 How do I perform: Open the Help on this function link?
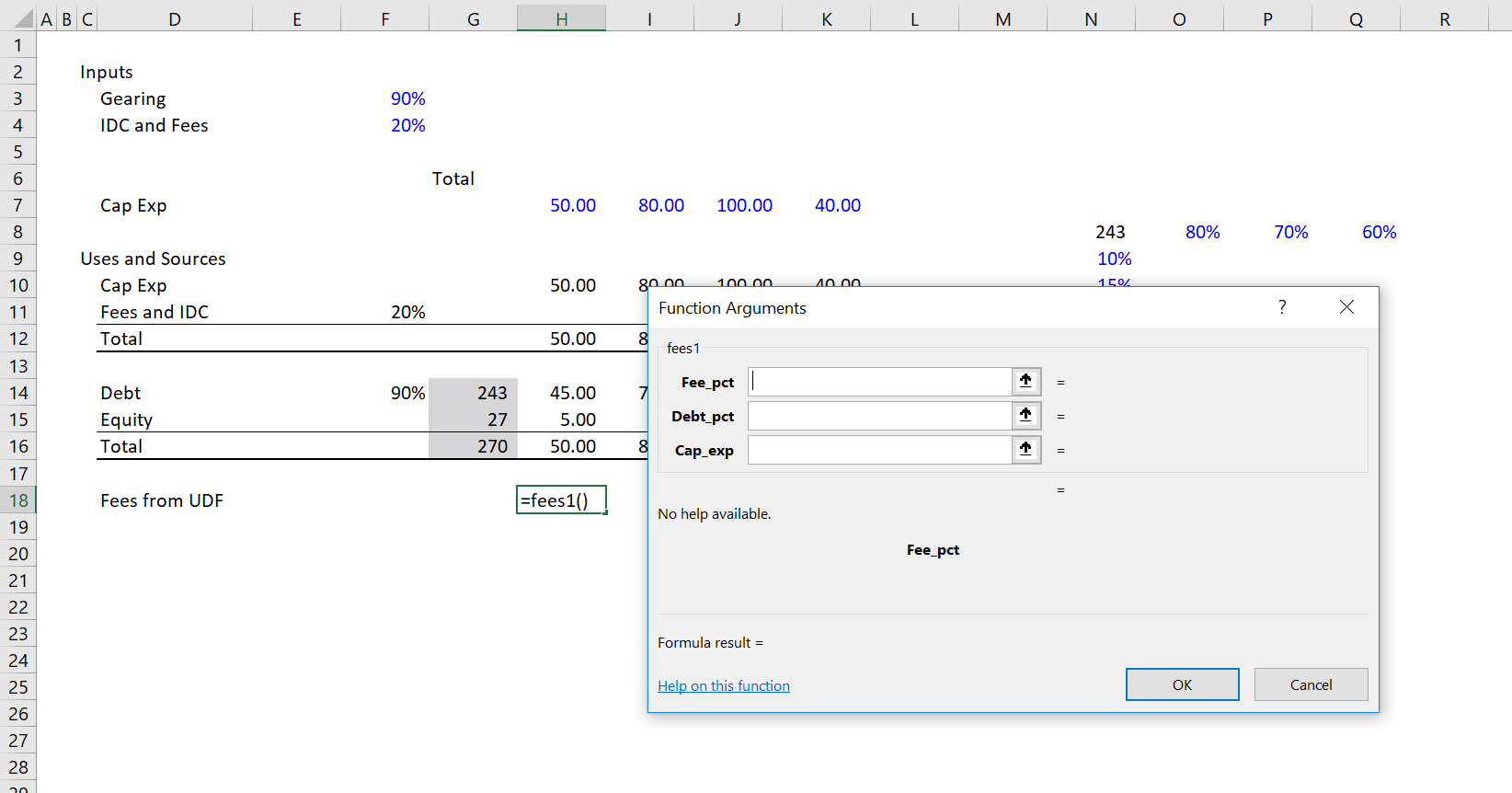point(724,685)
